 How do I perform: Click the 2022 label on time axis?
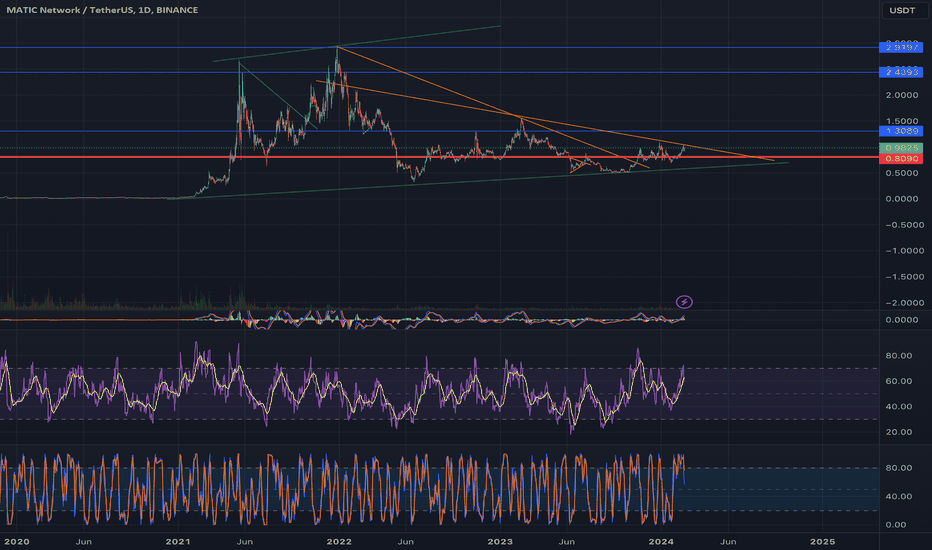click(339, 542)
